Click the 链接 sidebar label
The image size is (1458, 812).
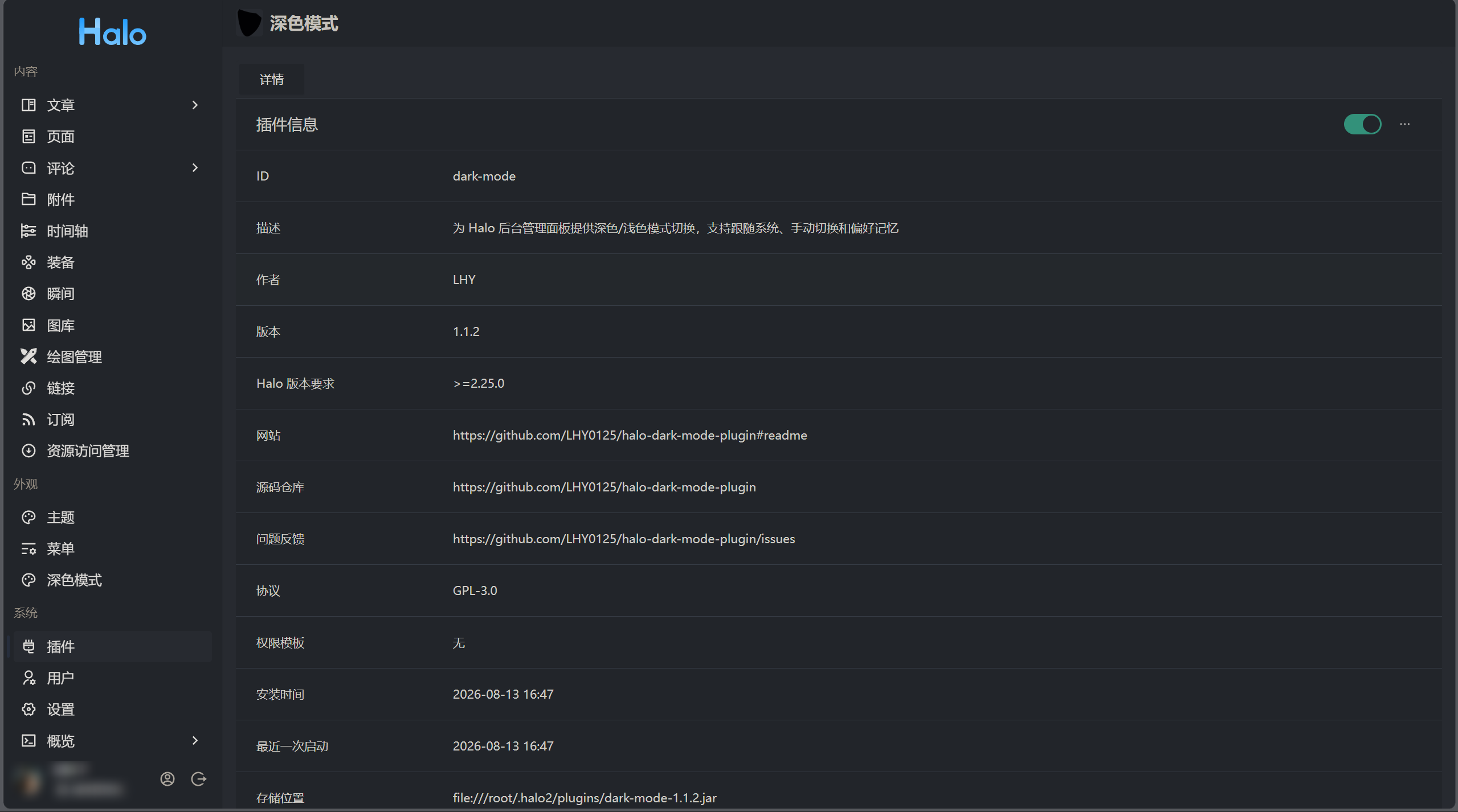(x=60, y=388)
